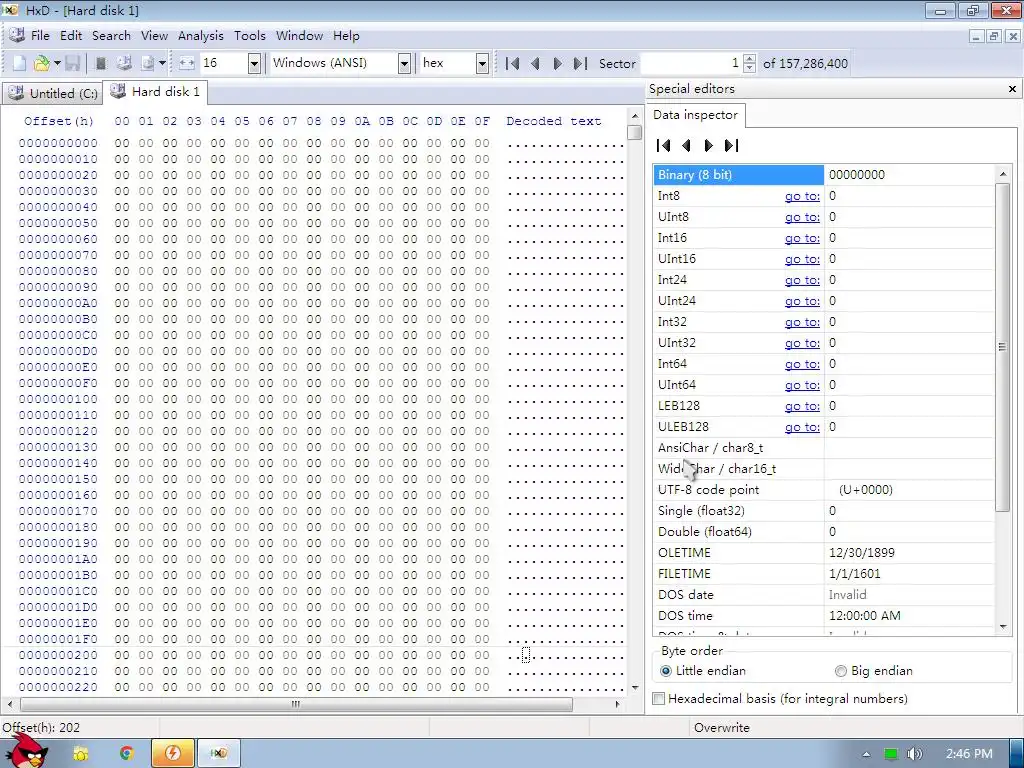Select Big endian byte order
This screenshot has height=768, width=1024.
point(874,671)
